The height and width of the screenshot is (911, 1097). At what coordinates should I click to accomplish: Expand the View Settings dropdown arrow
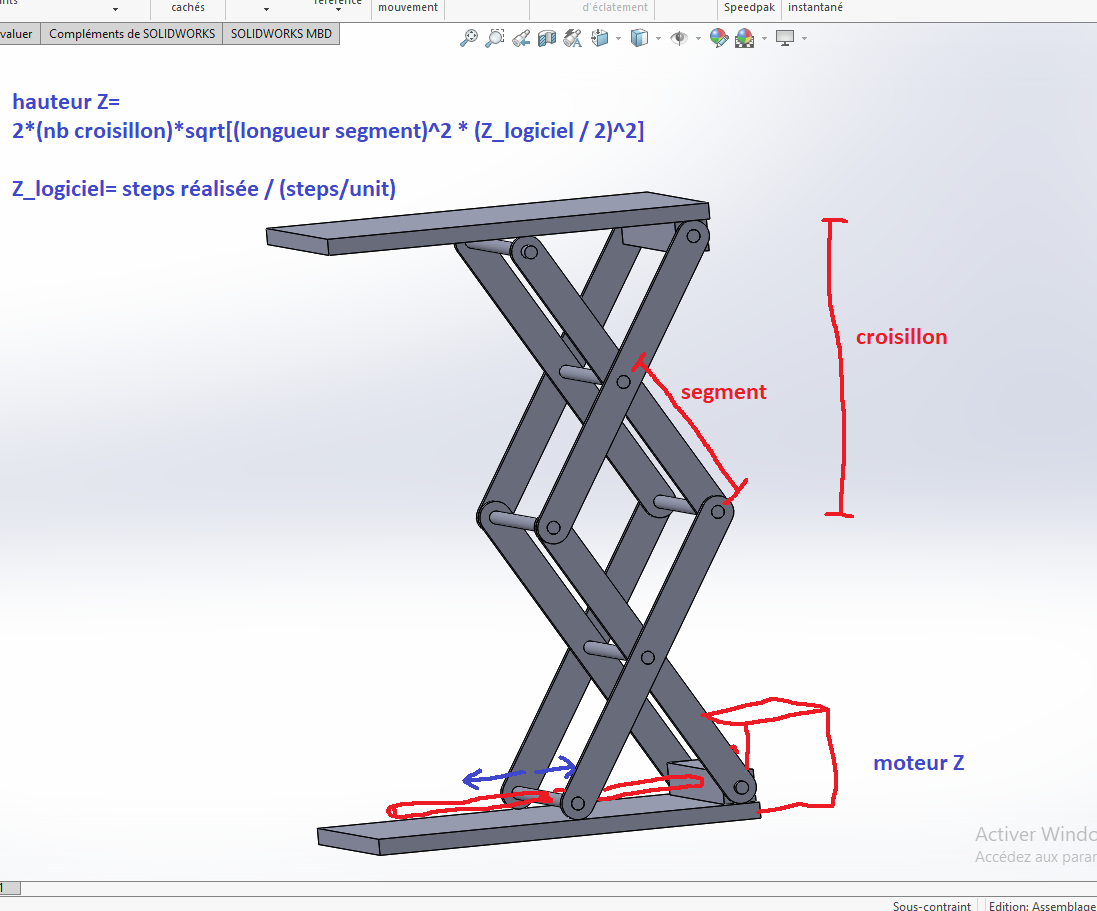[x=805, y=38]
